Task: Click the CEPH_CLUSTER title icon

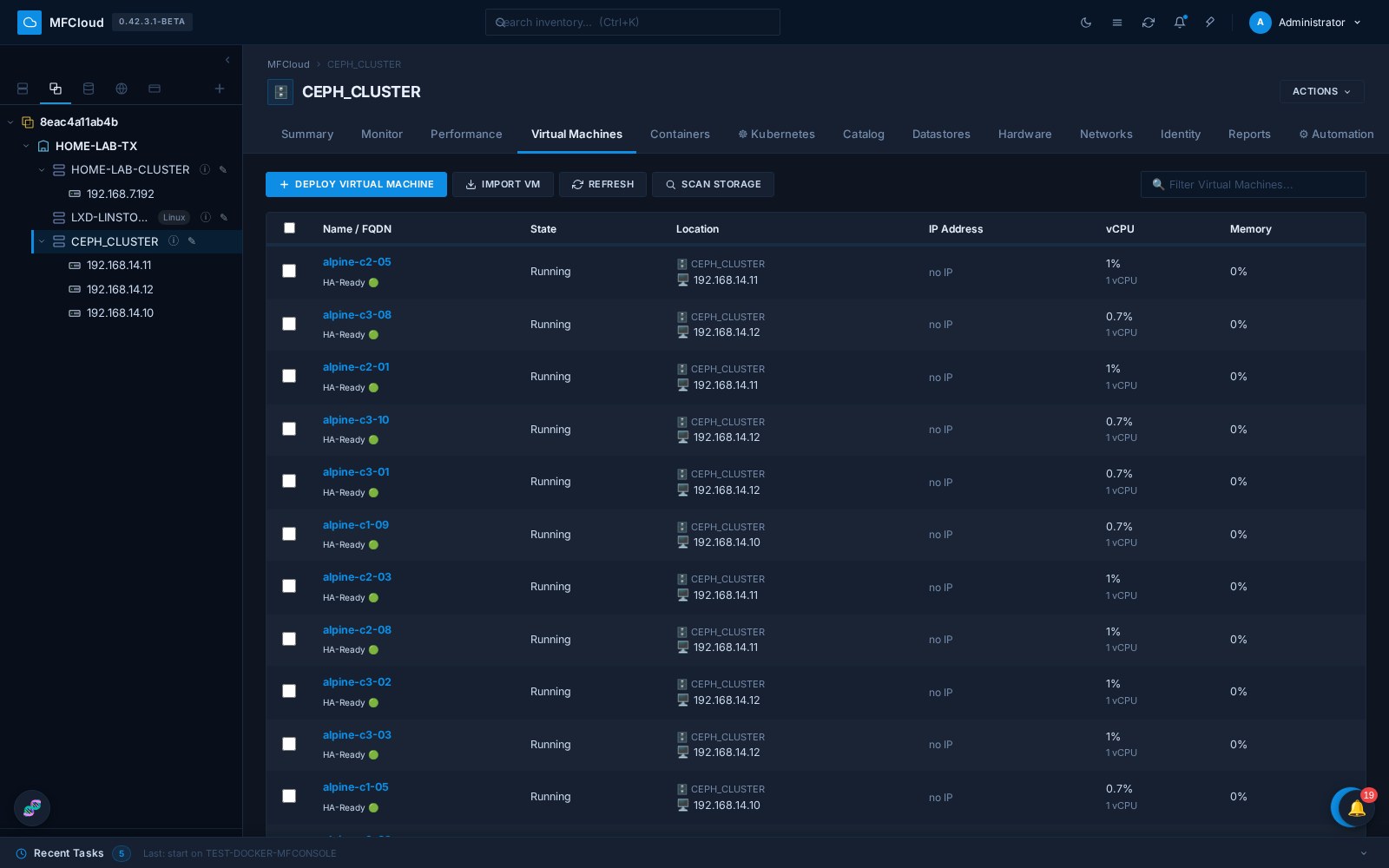Action: coord(280,92)
